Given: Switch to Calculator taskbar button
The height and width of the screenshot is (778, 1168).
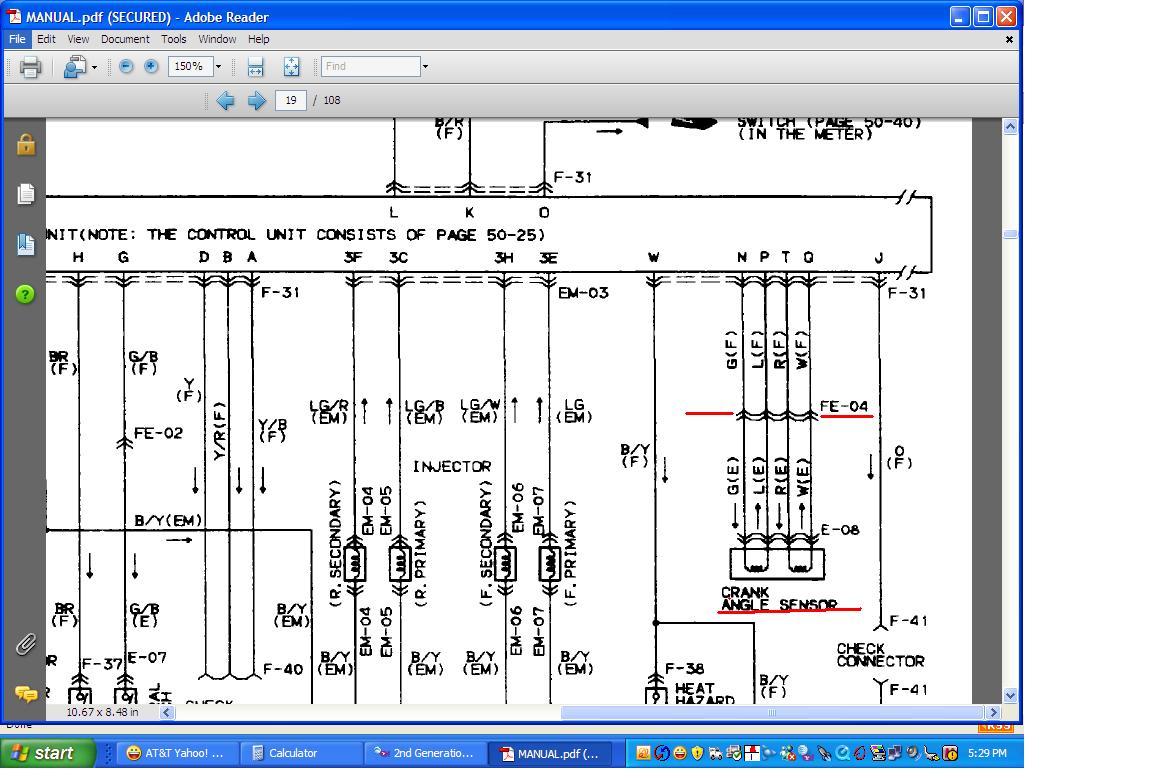Looking at the screenshot, I should coord(301,753).
